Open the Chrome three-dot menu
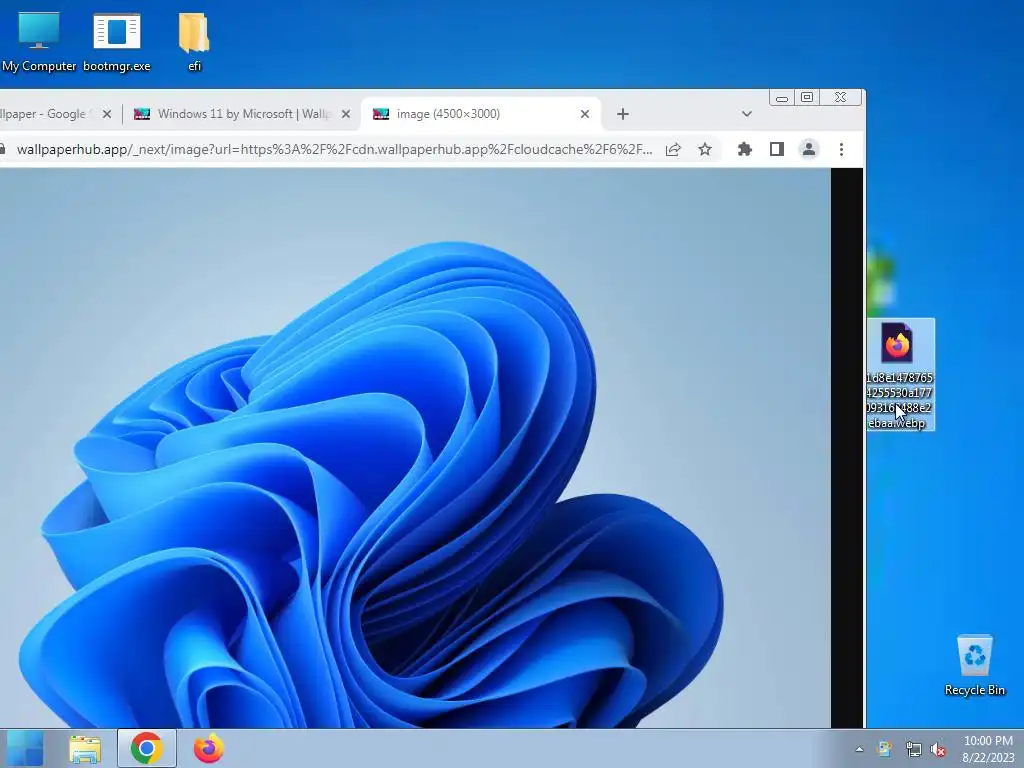This screenshot has height=768, width=1024. pos(841,150)
